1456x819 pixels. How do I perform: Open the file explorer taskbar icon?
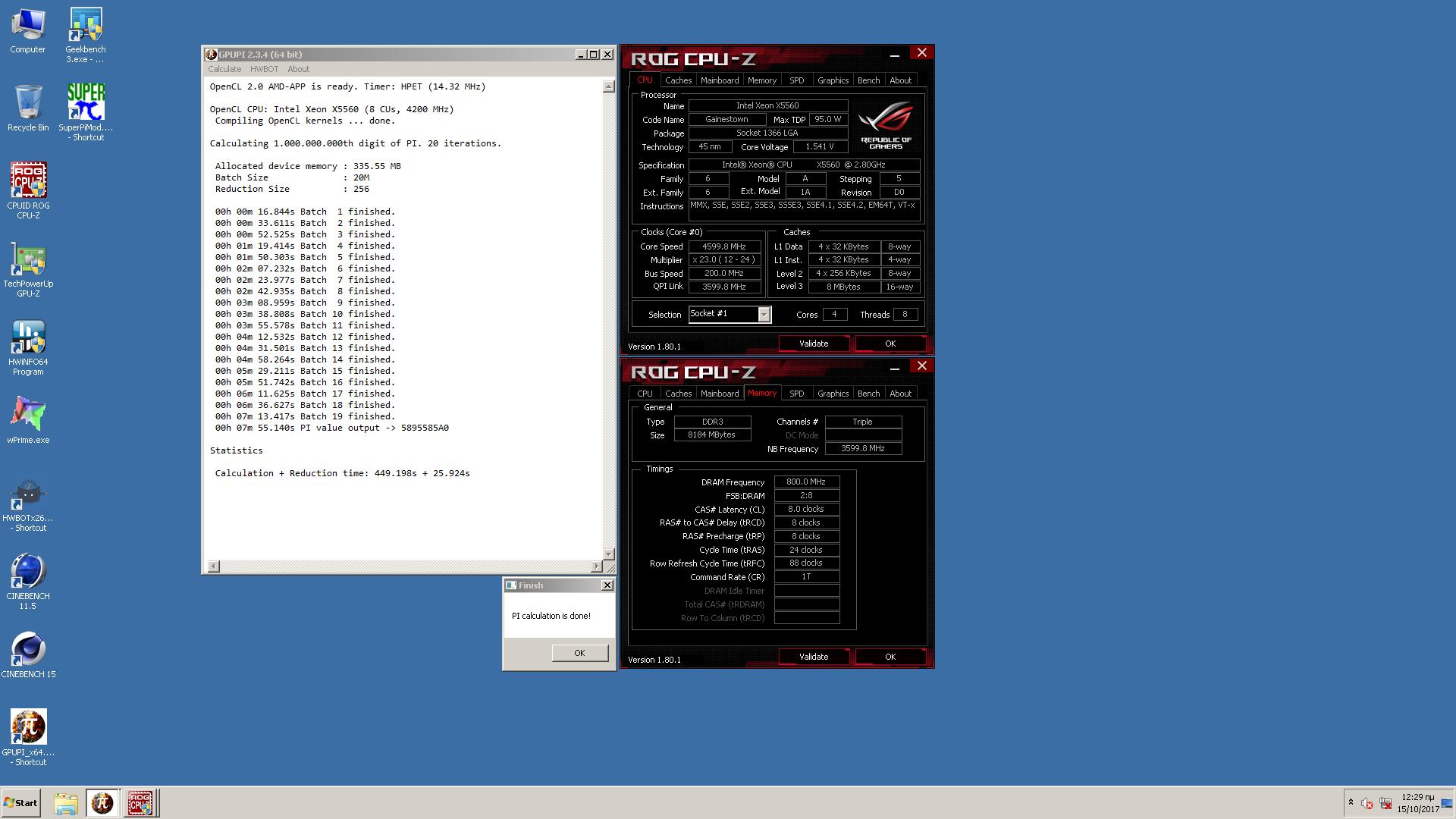[x=66, y=803]
